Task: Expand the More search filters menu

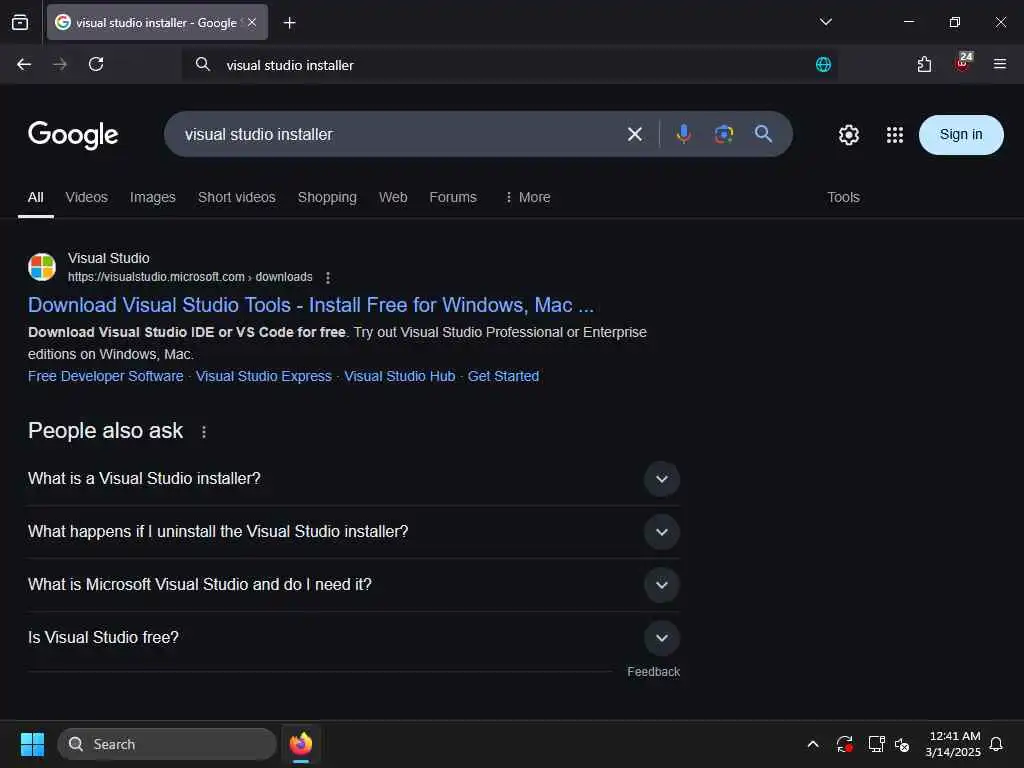Action: [528, 197]
